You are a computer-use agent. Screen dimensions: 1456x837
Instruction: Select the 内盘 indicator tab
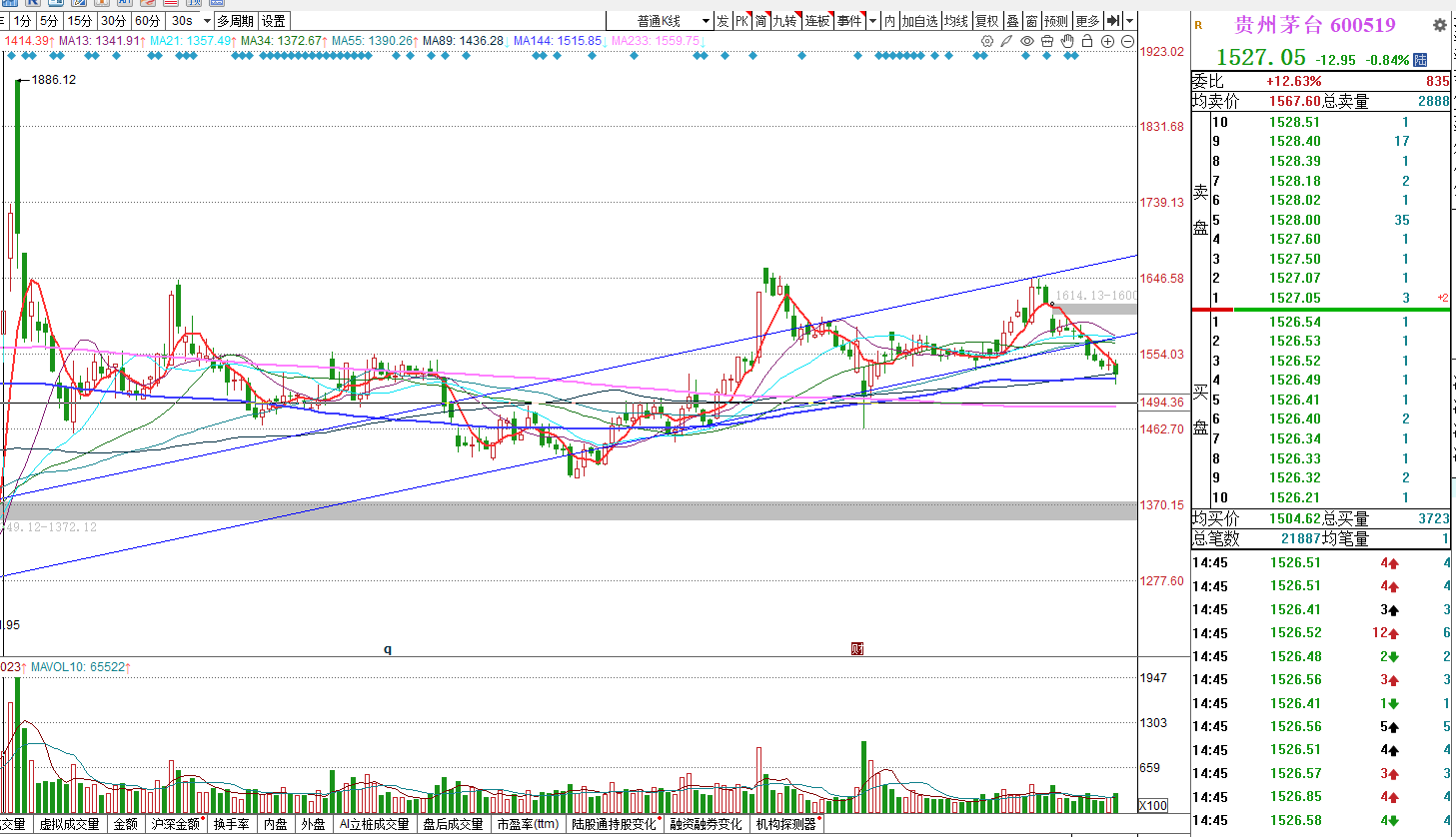276,824
